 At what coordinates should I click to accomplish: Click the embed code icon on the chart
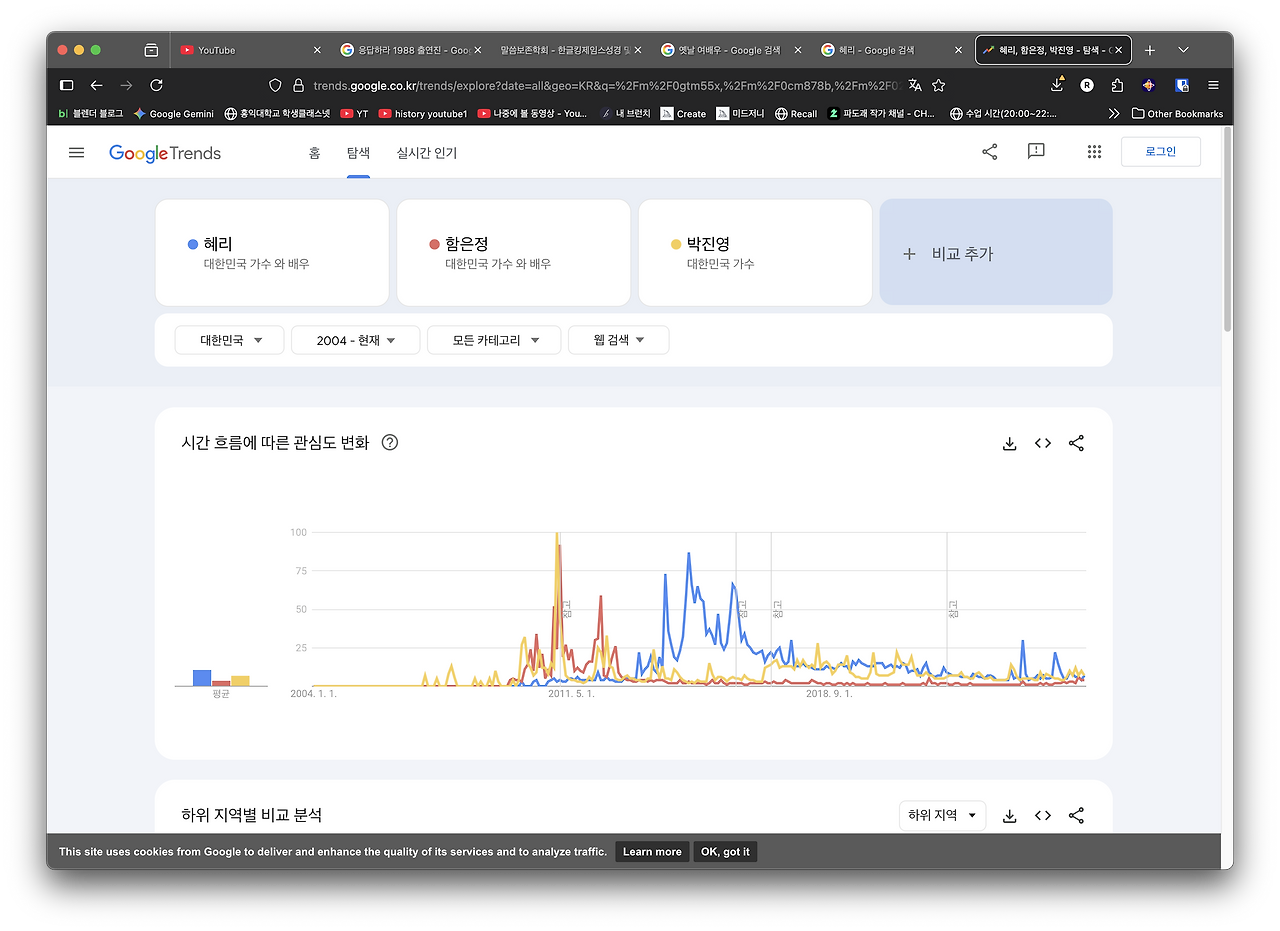pyautogui.click(x=1042, y=443)
